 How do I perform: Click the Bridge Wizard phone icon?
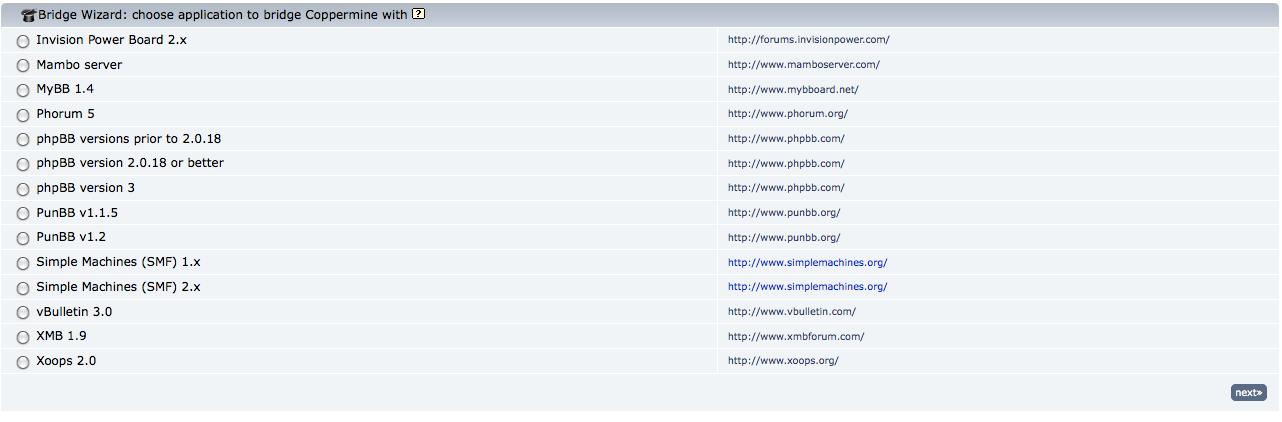[x=28, y=16]
